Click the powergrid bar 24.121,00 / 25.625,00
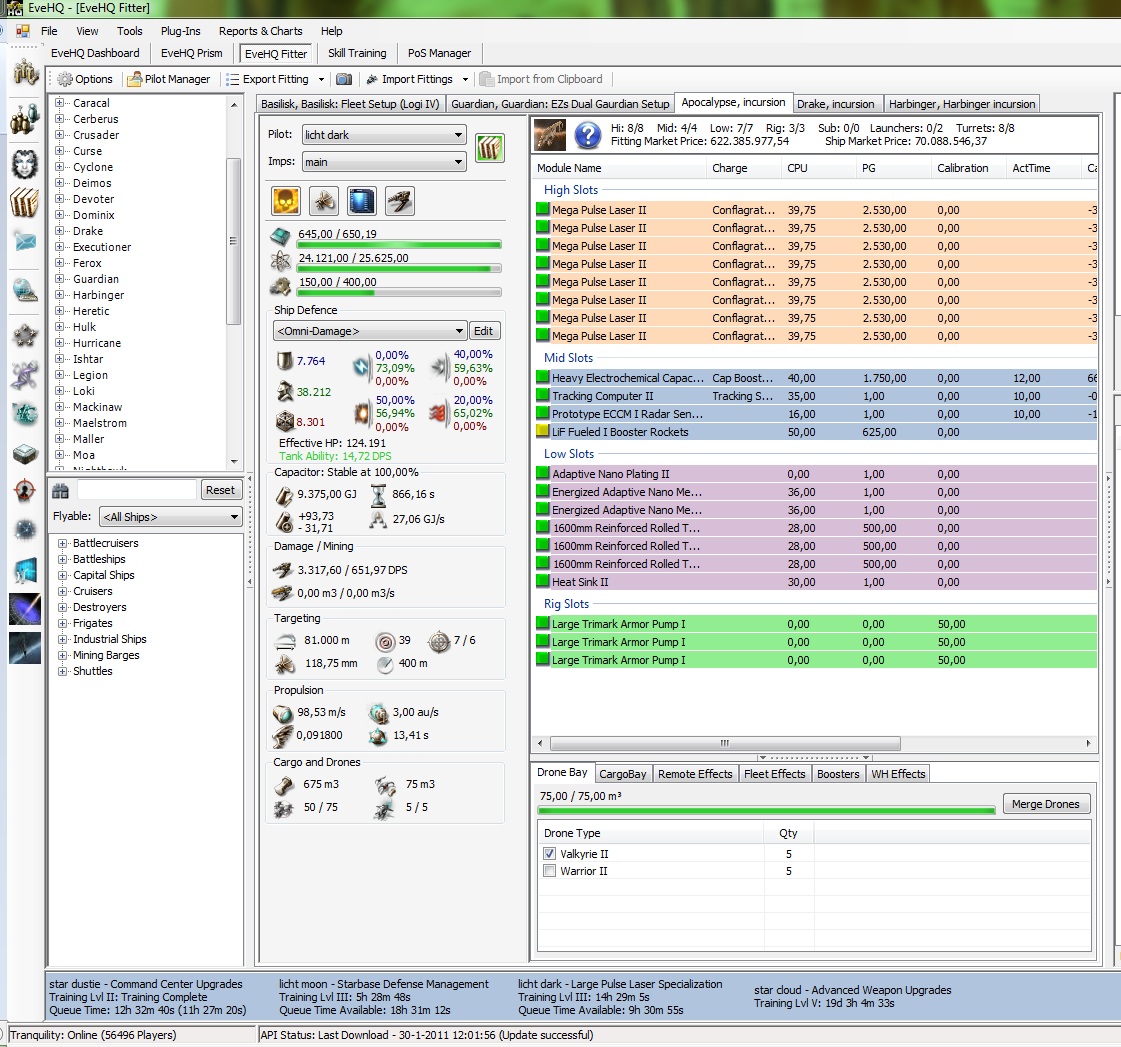1121x1047 pixels. [x=399, y=269]
